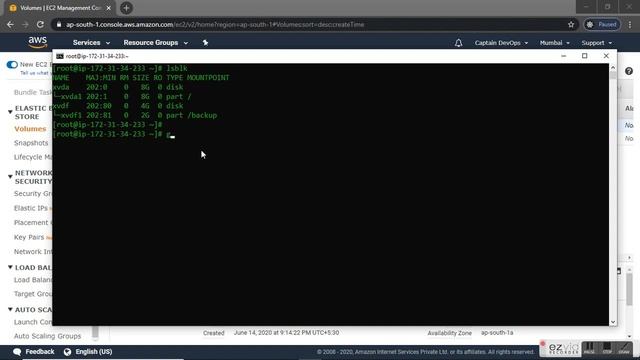Image resolution: width=640 pixels, height=360 pixels.
Task: Bookmark this page with star icon
Action: coord(571,24)
